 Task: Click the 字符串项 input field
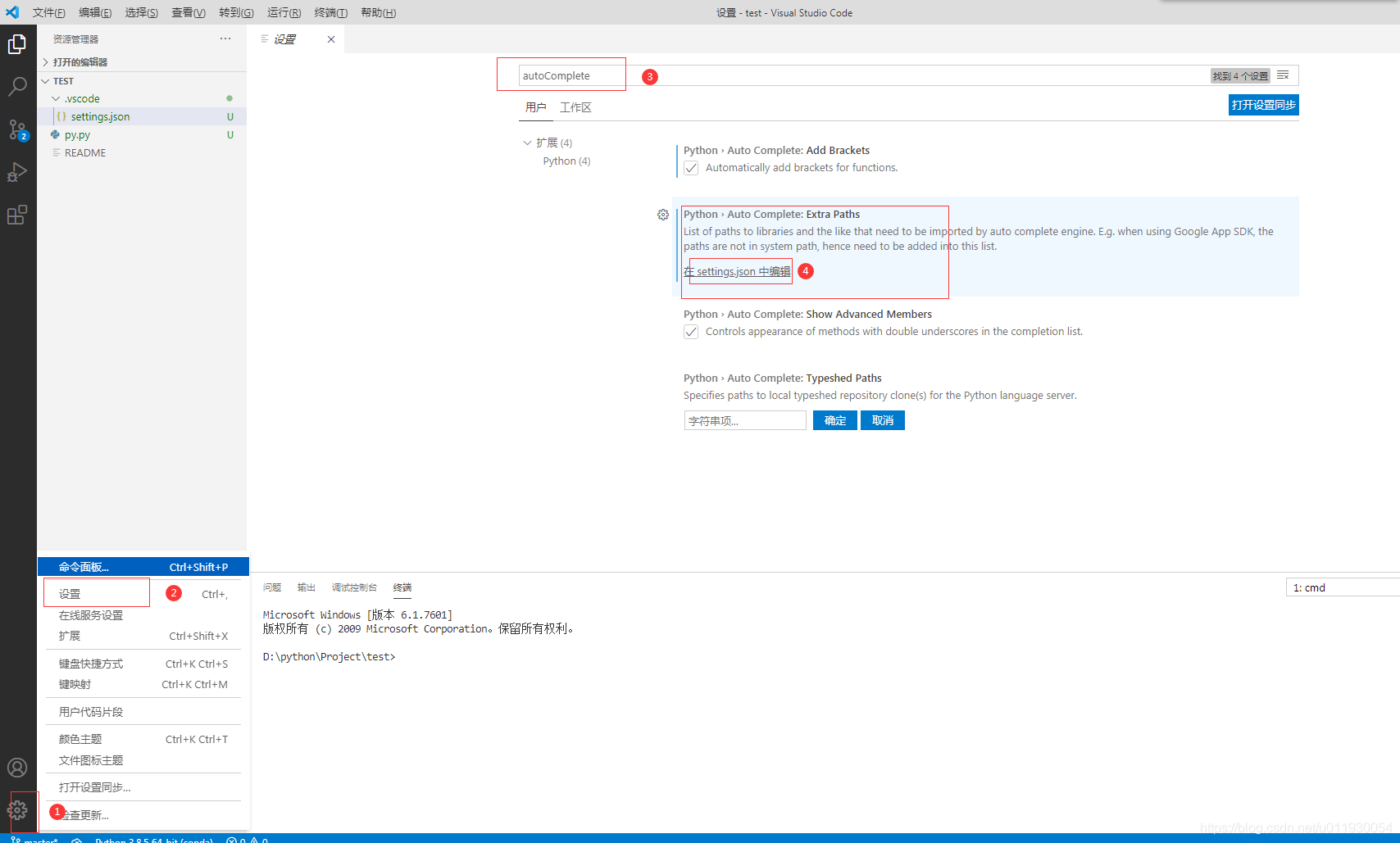pos(745,420)
